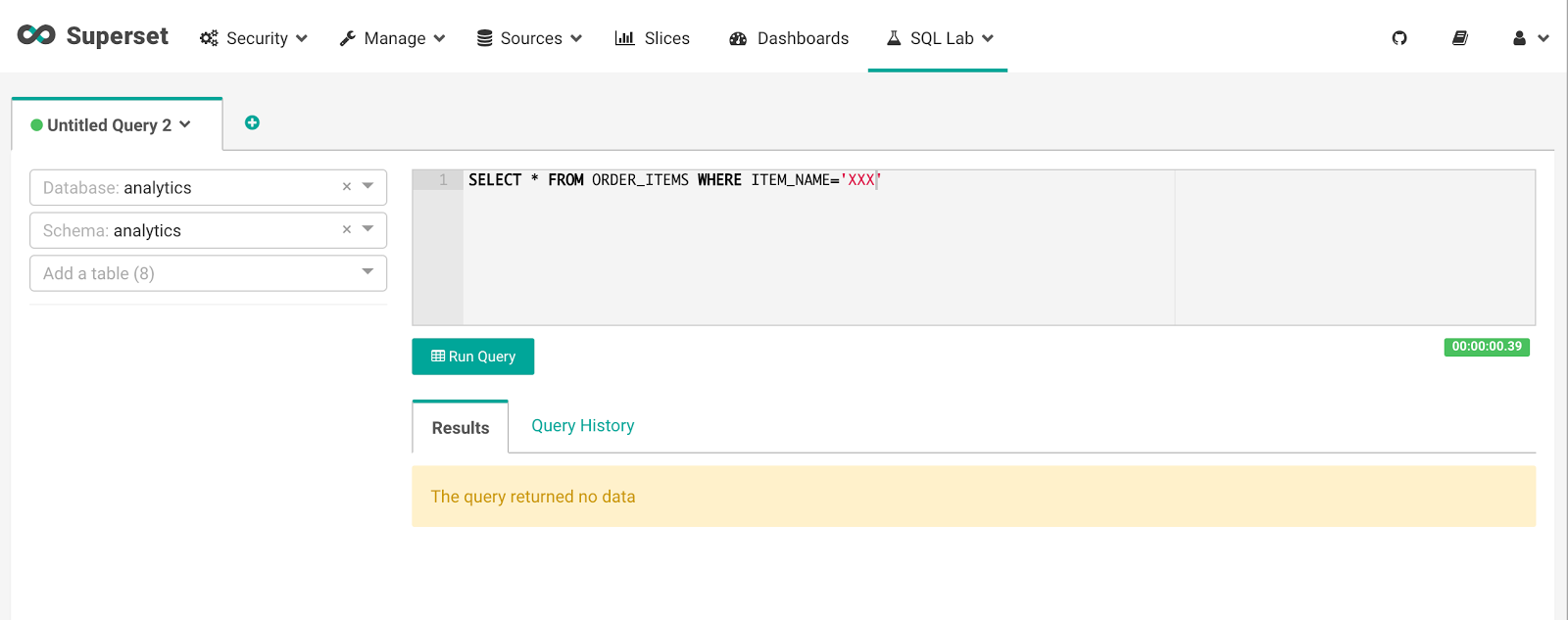Go to the Dashboards page
The height and width of the screenshot is (620, 1568).
pyautogui.click(x=789, y=38)
